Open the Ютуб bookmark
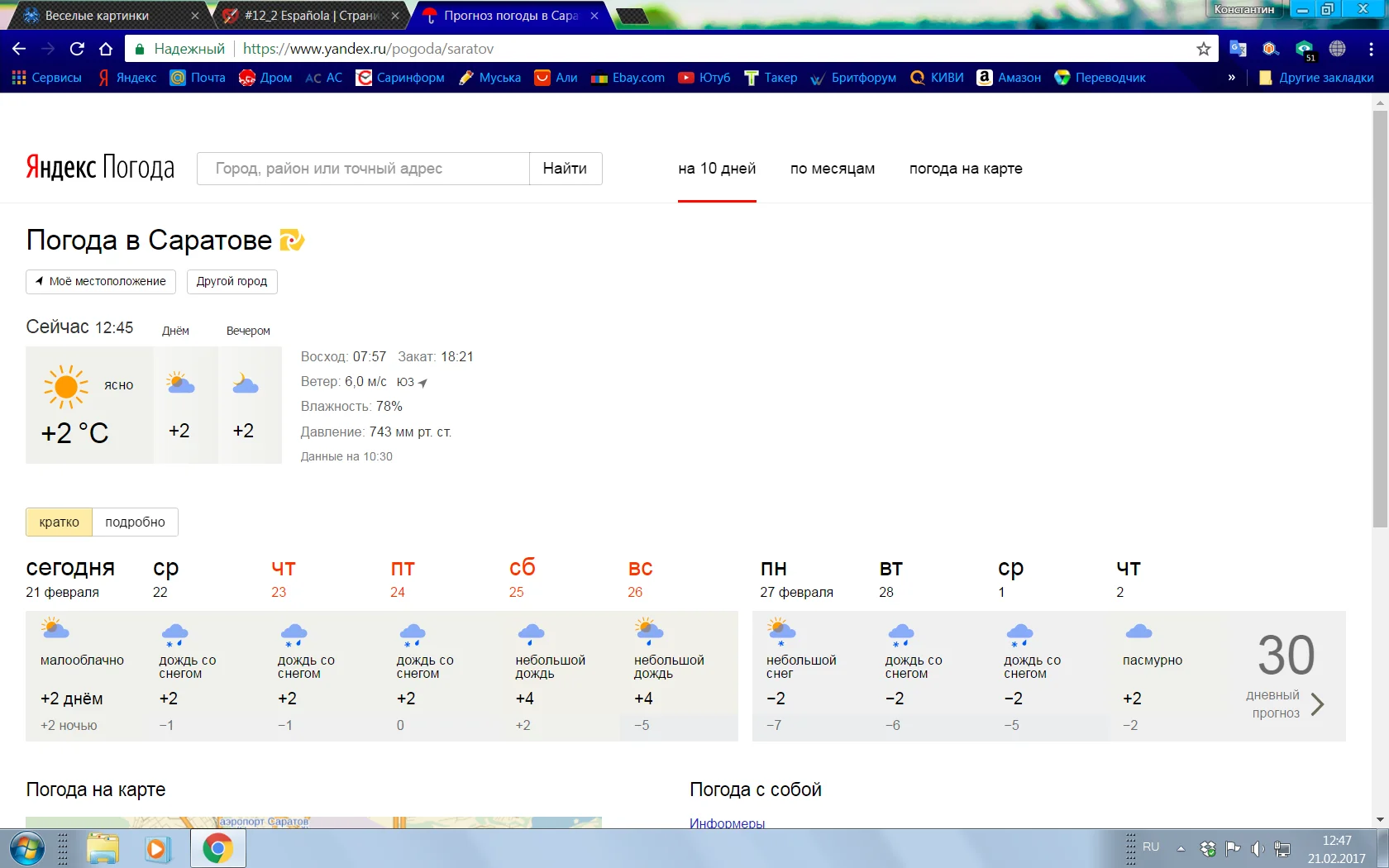This screenshot has height=868, width=1389. [704, 78]
